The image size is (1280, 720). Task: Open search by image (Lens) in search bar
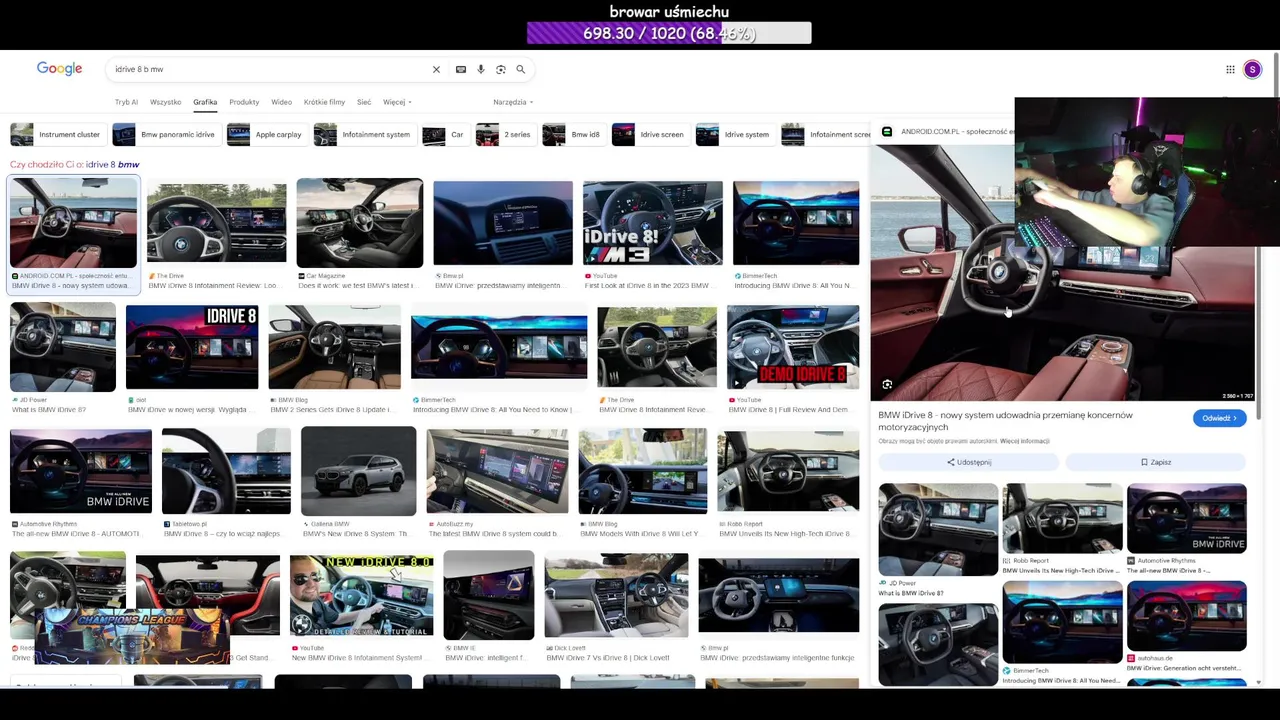click(501, 69)
